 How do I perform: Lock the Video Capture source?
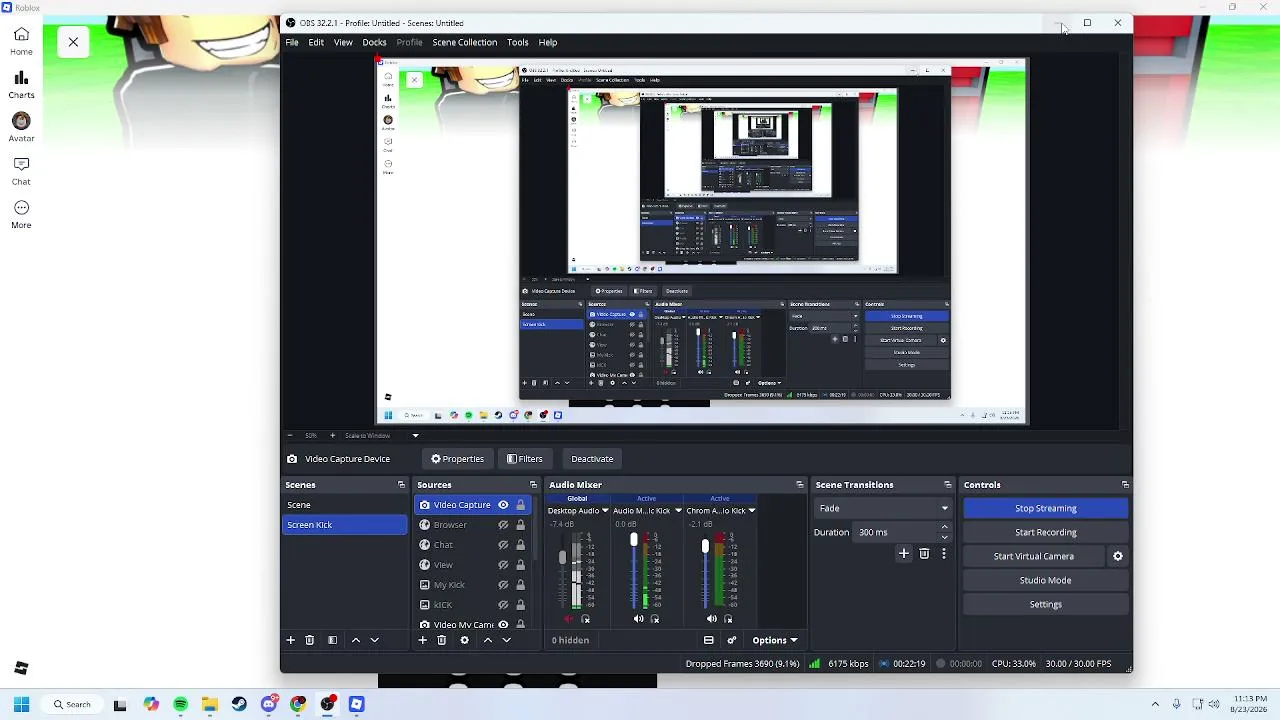tap(520, 505)
